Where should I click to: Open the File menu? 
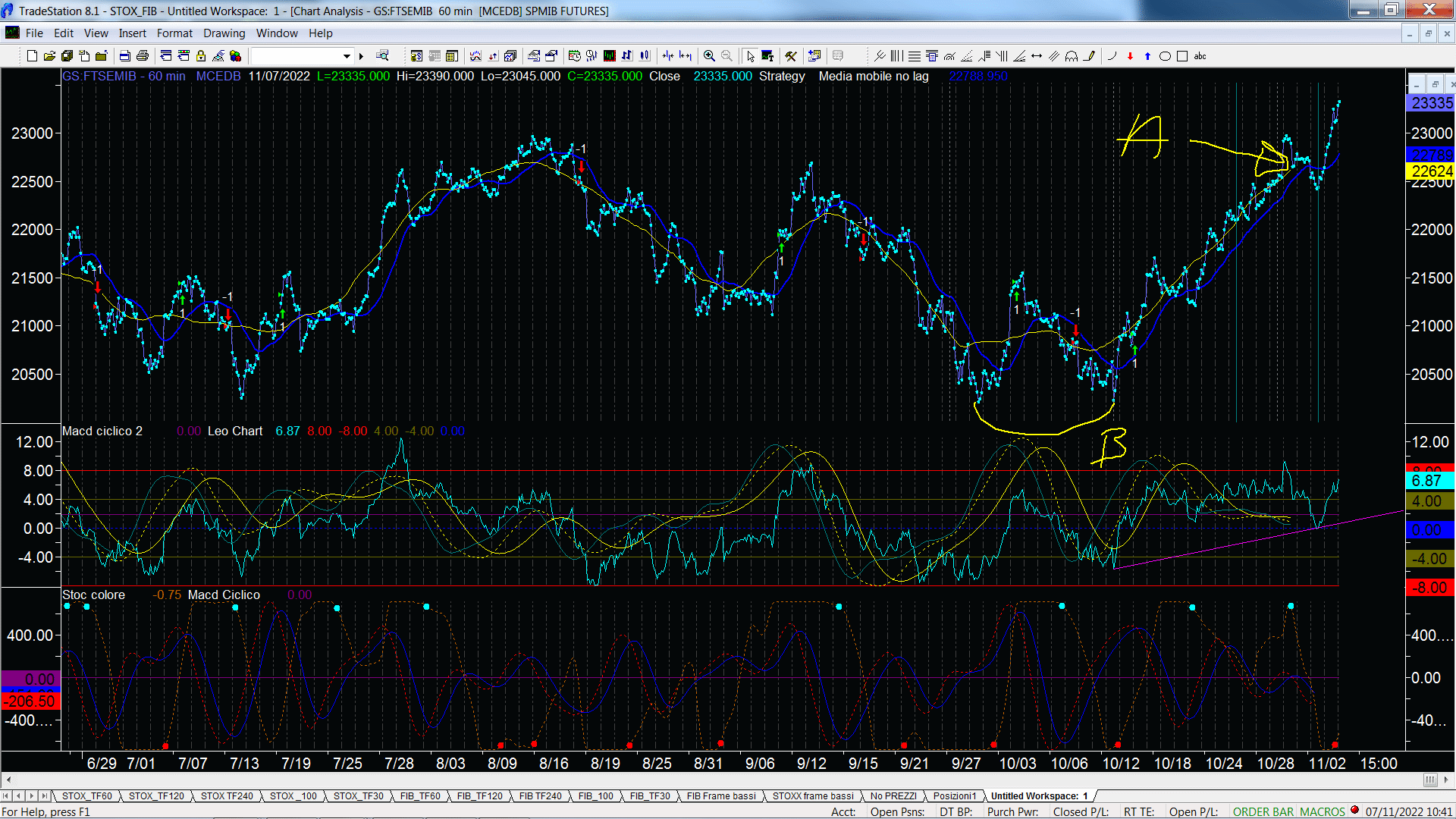(34, 33)
